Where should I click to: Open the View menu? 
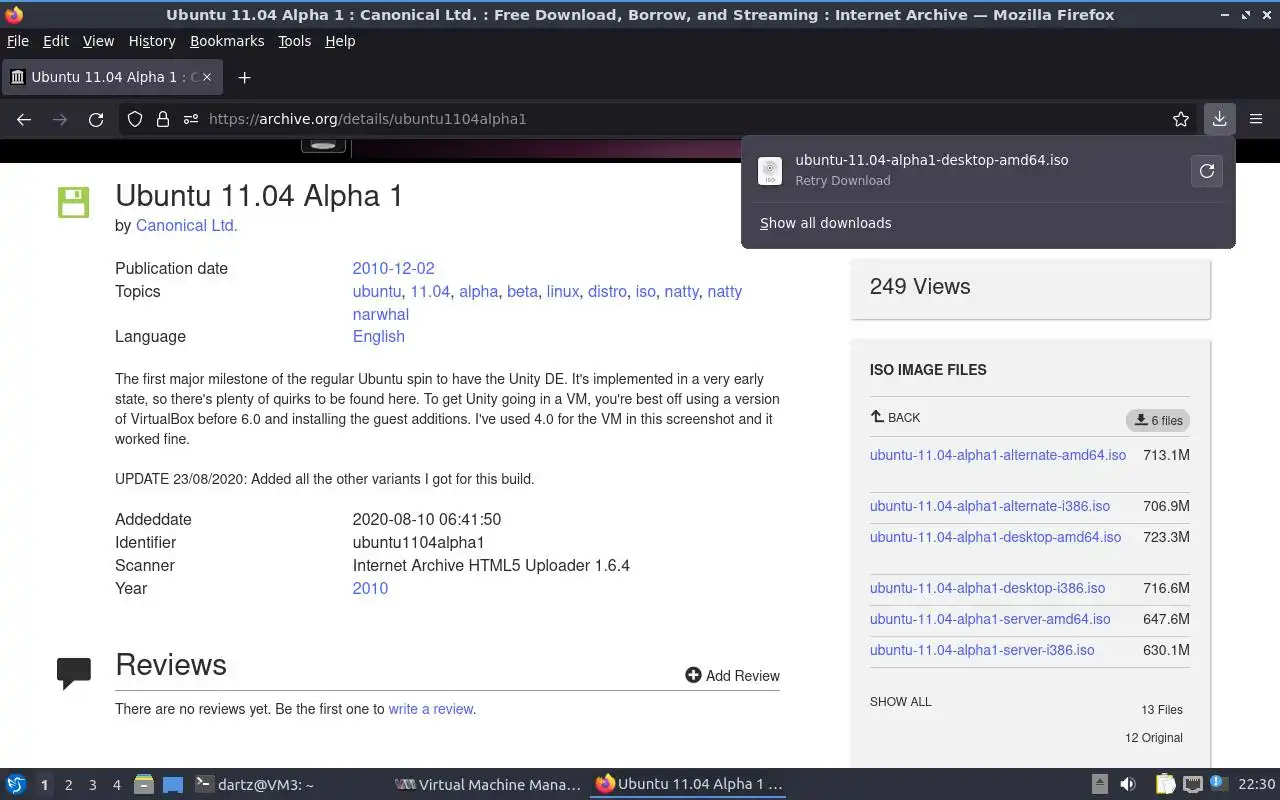pyautogui.click(x=98, y=41)
